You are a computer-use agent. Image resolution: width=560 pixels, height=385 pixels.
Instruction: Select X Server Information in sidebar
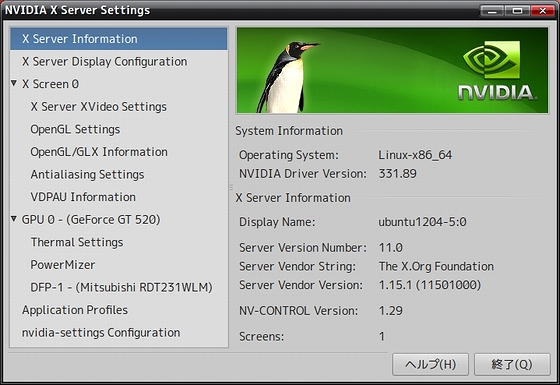click(119, 39)
